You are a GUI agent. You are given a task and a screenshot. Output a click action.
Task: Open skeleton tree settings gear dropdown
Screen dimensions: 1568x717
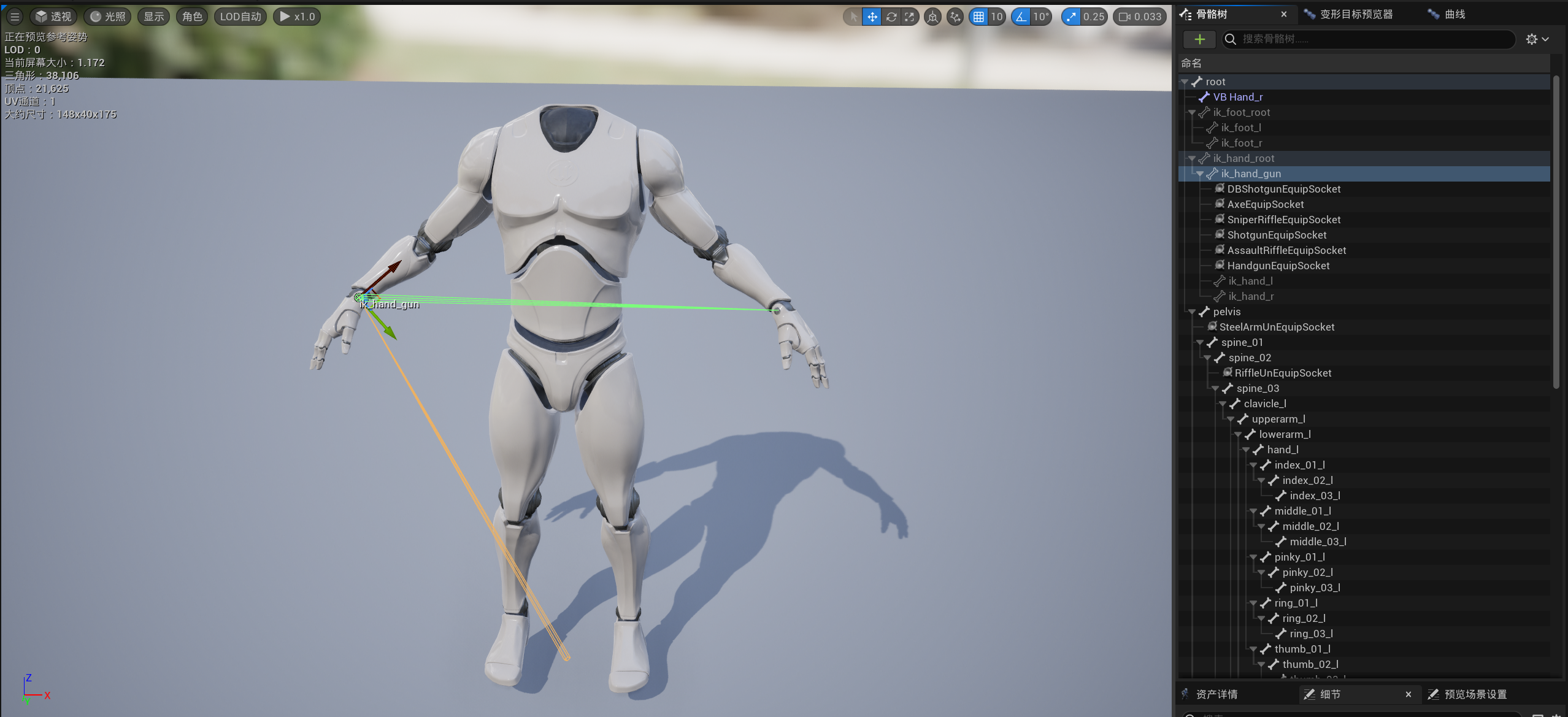coord(1537,39)
